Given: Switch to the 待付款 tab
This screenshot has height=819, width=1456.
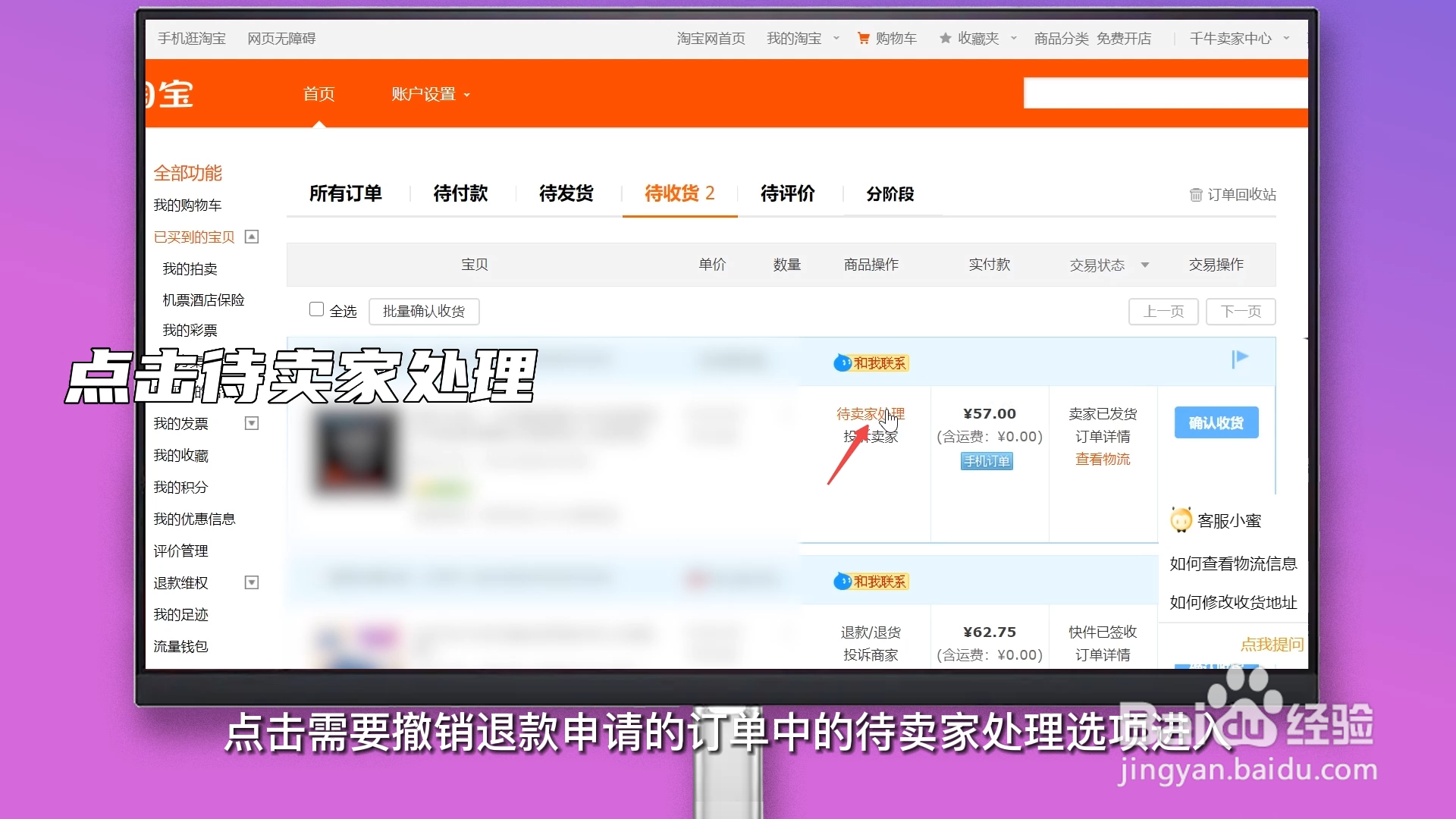Looking at the screenshot, I should tap(460, 193).
